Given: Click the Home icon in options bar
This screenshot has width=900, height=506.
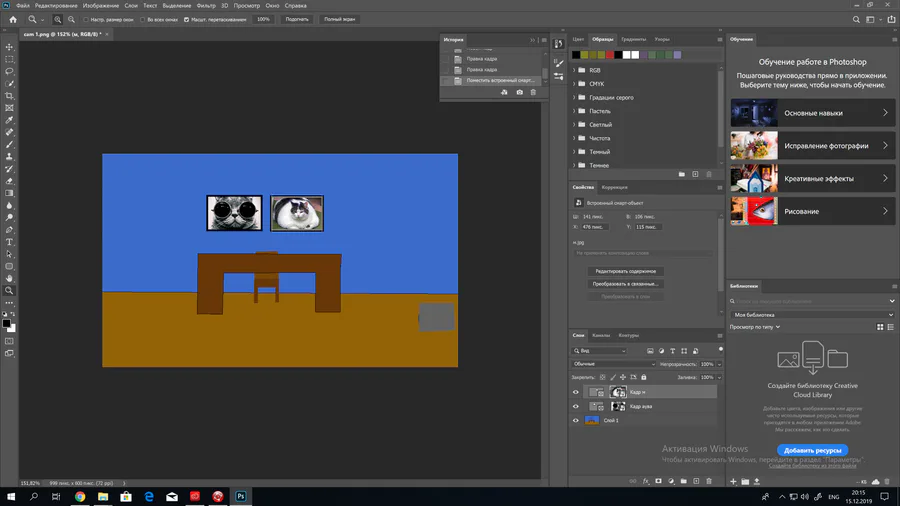Looking at the screenshot, I should (x=13, y=20).
